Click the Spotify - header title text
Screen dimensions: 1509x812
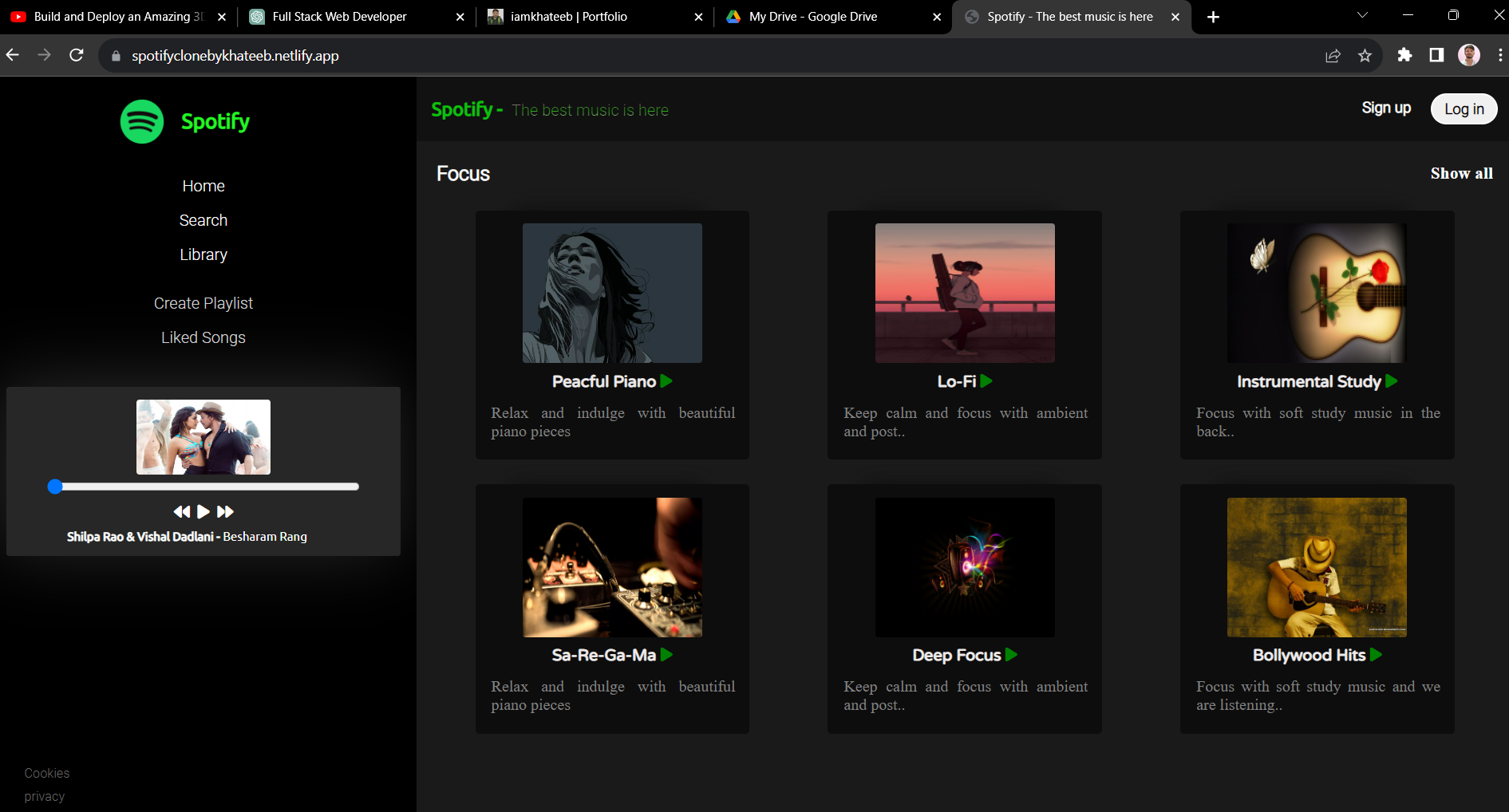(x=467, y=109)
